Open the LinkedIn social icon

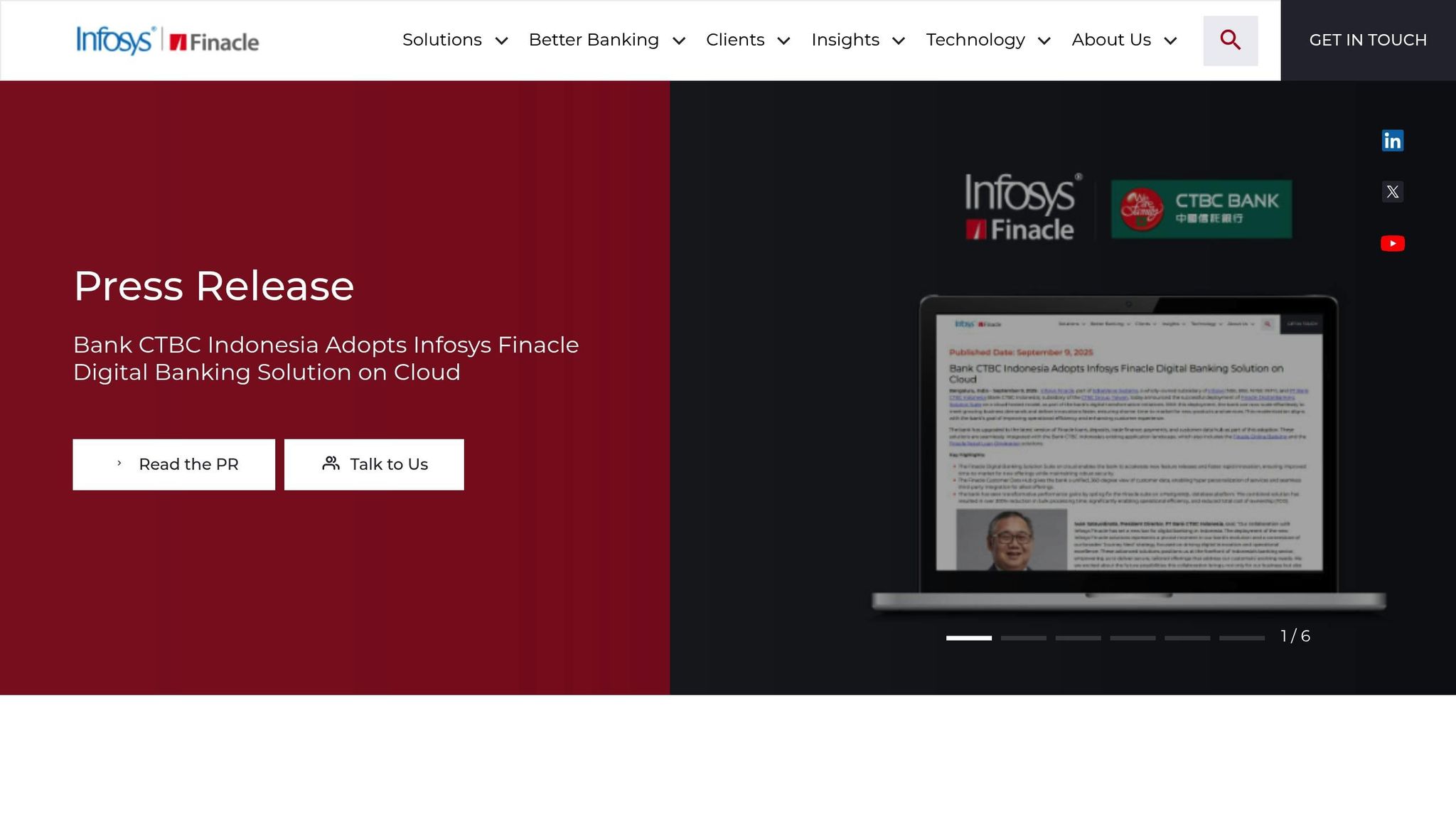click(1392, 141)
